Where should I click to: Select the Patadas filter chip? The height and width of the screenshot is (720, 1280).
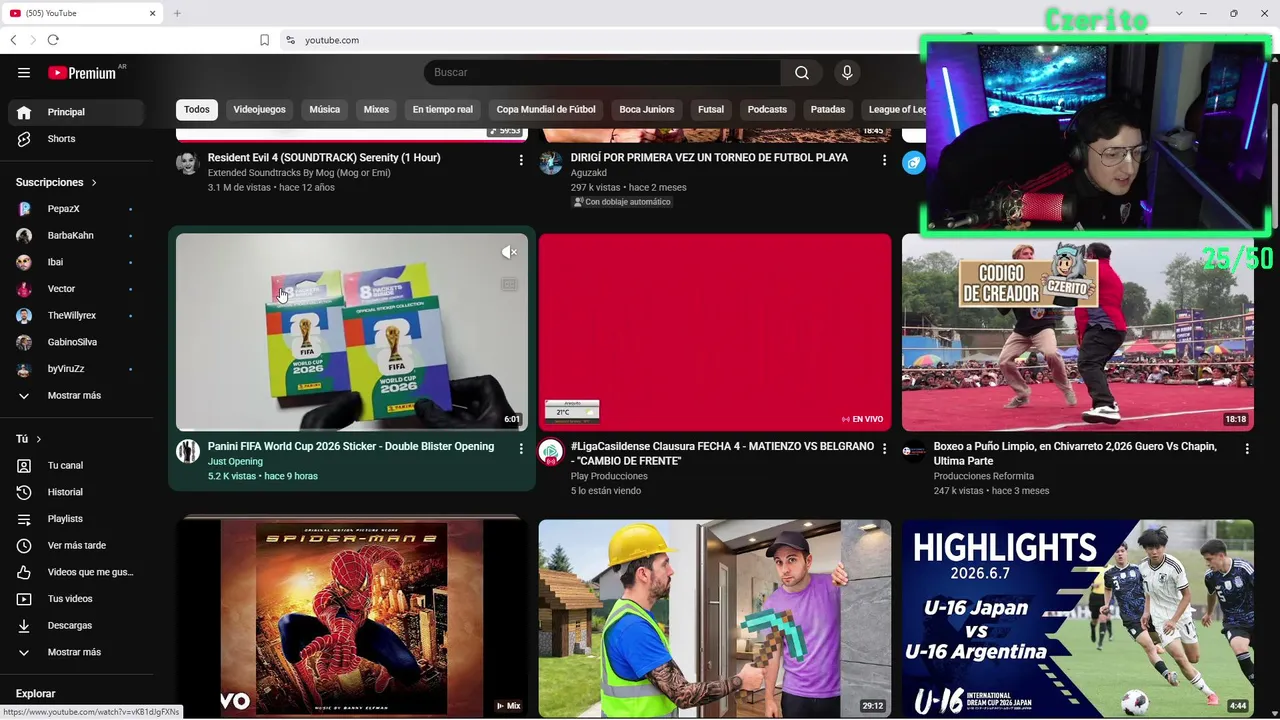click(828, 110)
